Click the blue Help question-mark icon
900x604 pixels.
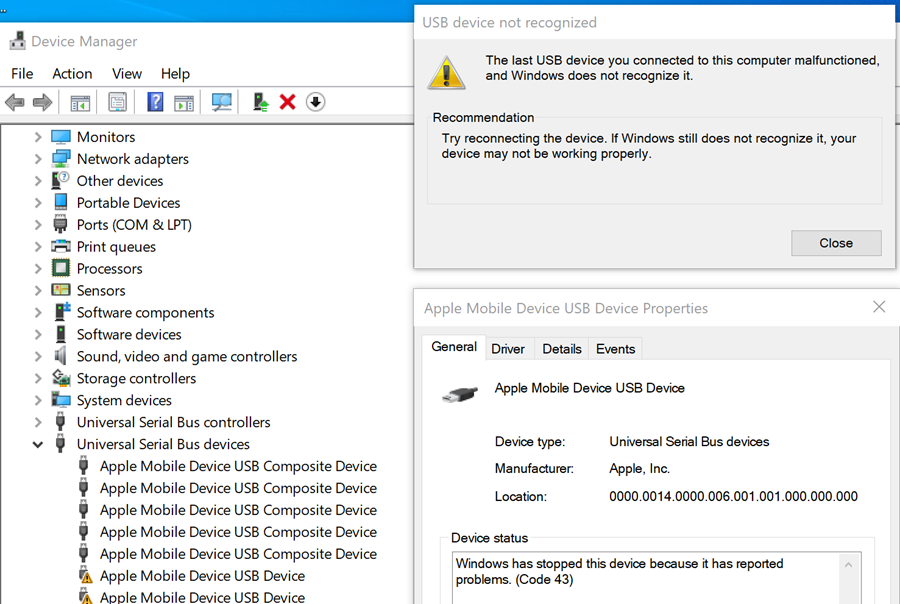point(156,102)
